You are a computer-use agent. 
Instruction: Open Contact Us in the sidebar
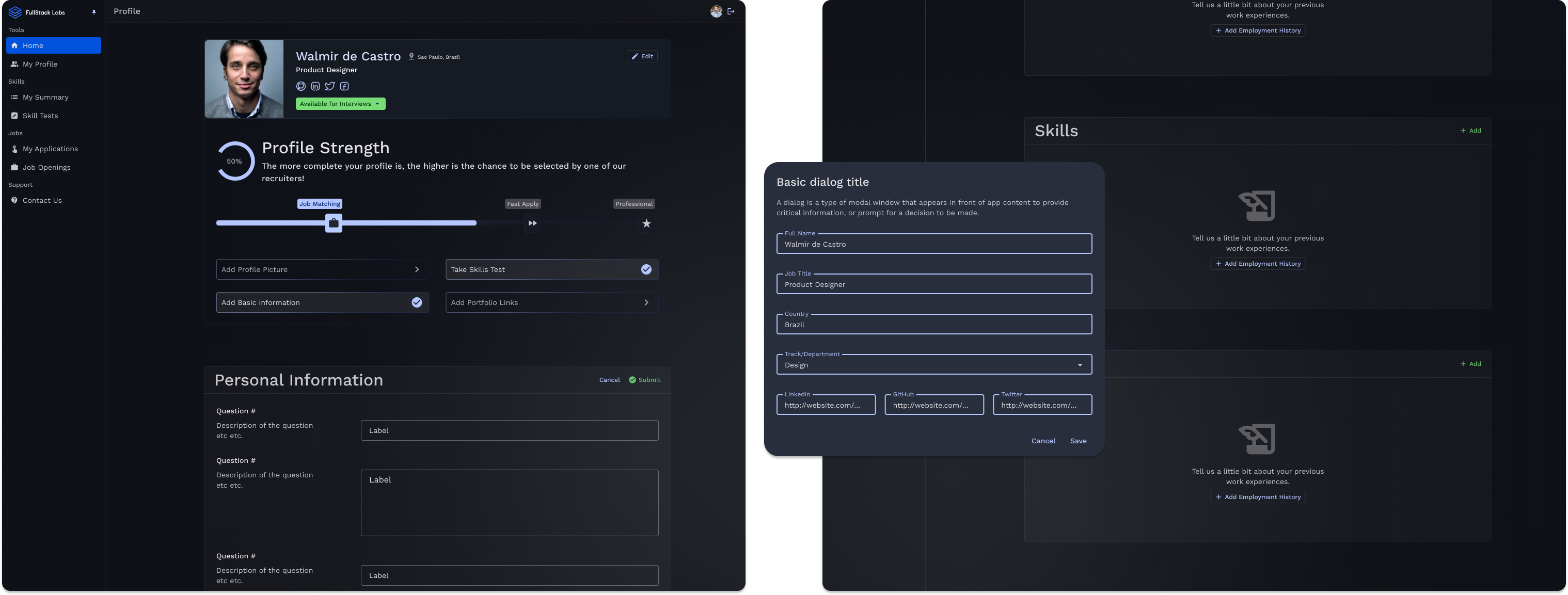click(54, 200)
